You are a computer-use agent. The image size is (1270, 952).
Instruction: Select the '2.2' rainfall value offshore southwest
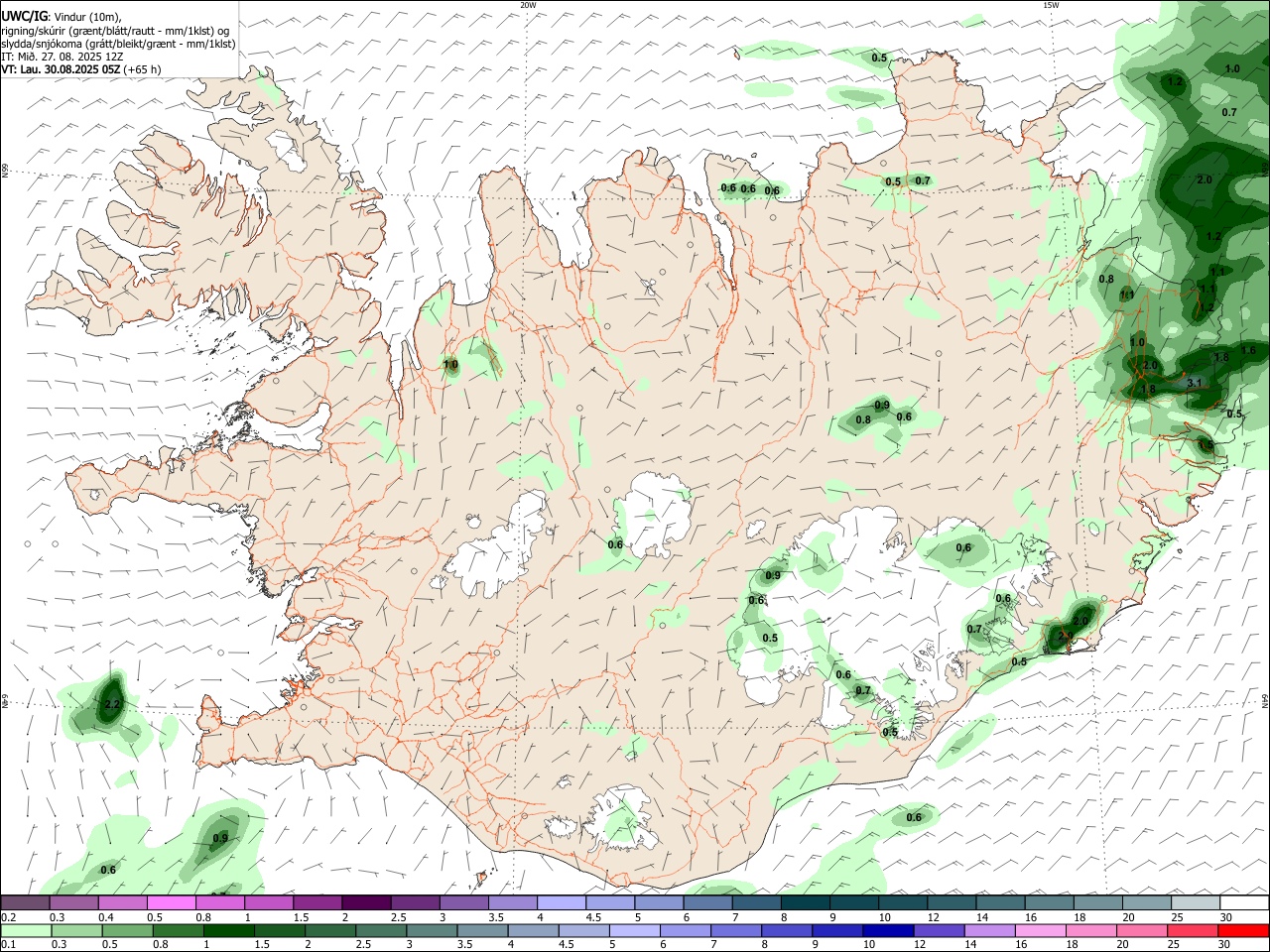[x=111, y=704]
